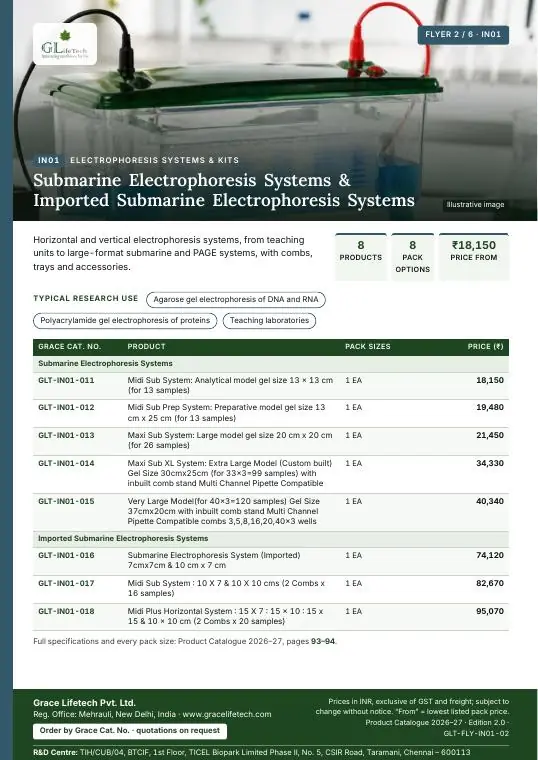Viewport: 538px width, 760px height.
Task: Click the price 95,070
Action: point(490,611)
